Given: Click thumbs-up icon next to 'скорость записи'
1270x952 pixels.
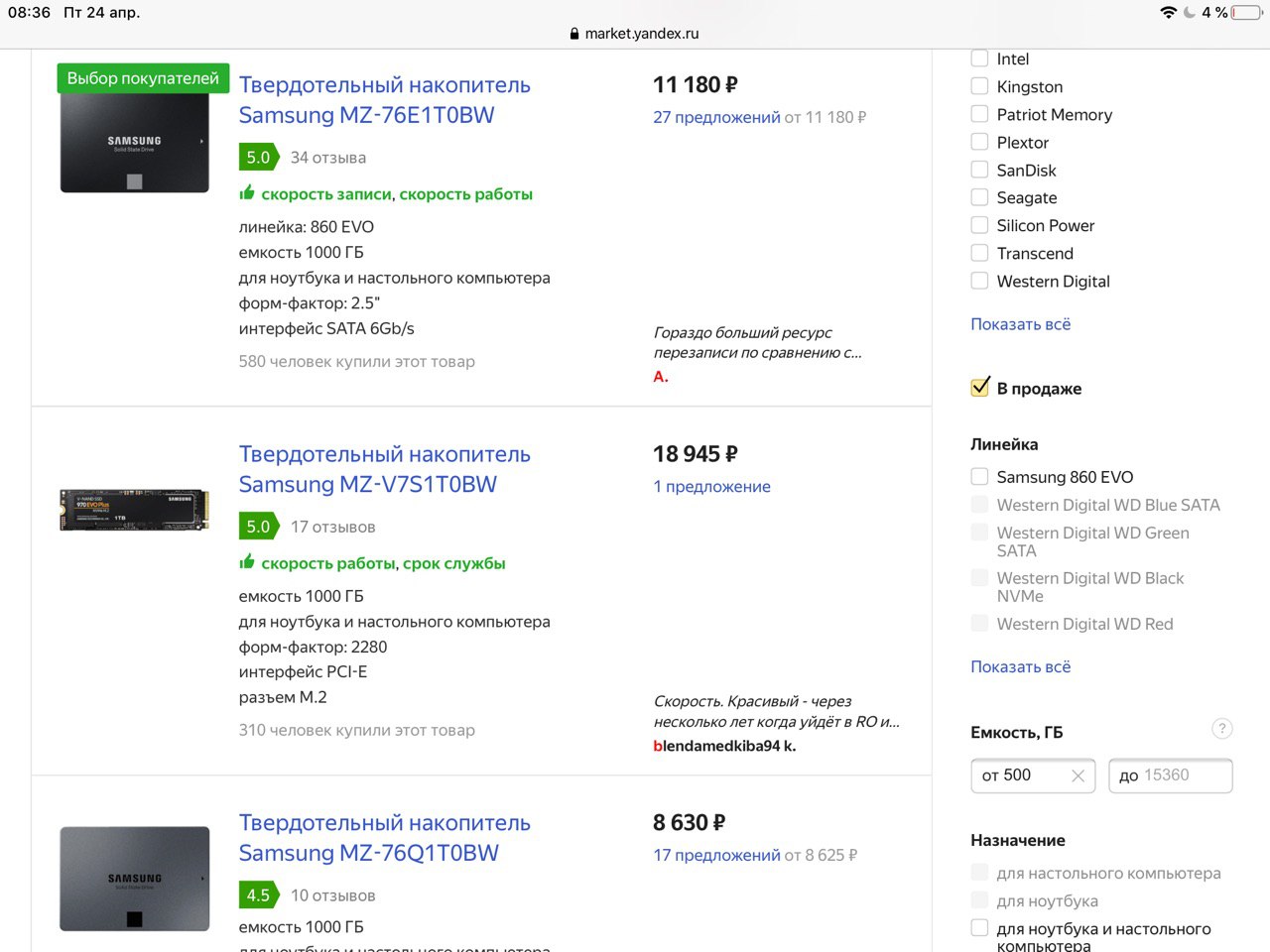Looking at the screenshot, I should 247,192.
